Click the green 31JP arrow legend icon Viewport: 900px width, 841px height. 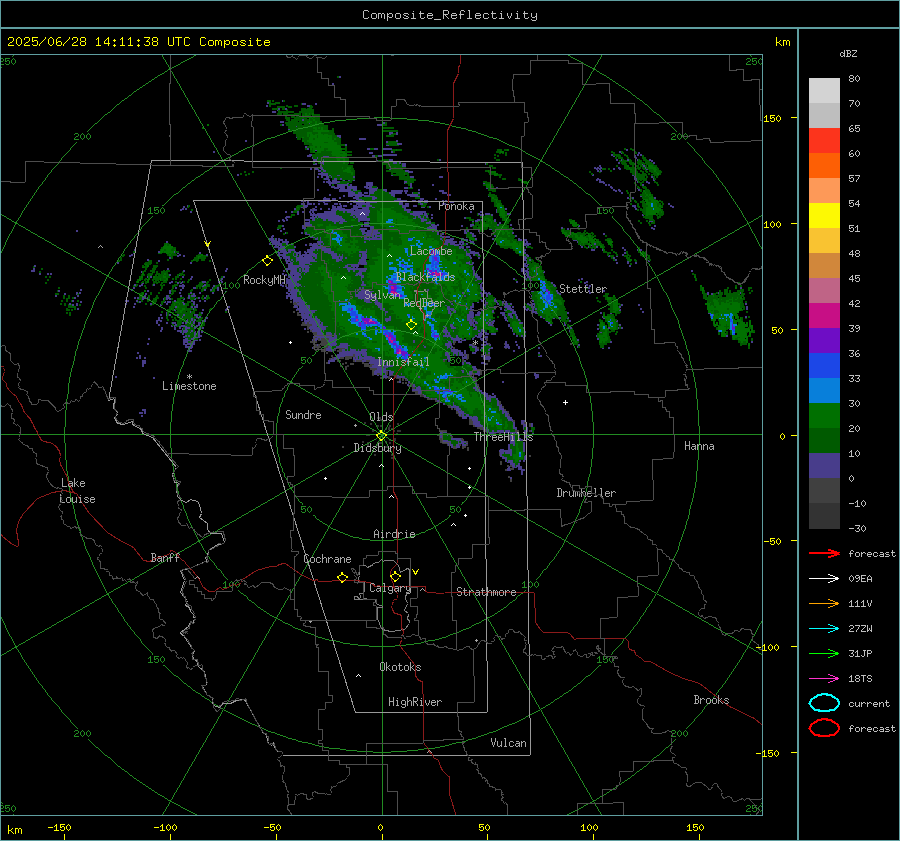click(x=824, y=653)
